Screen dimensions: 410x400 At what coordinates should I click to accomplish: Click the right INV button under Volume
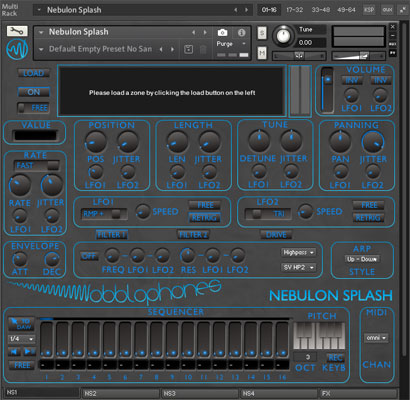(x=380, y=80)
